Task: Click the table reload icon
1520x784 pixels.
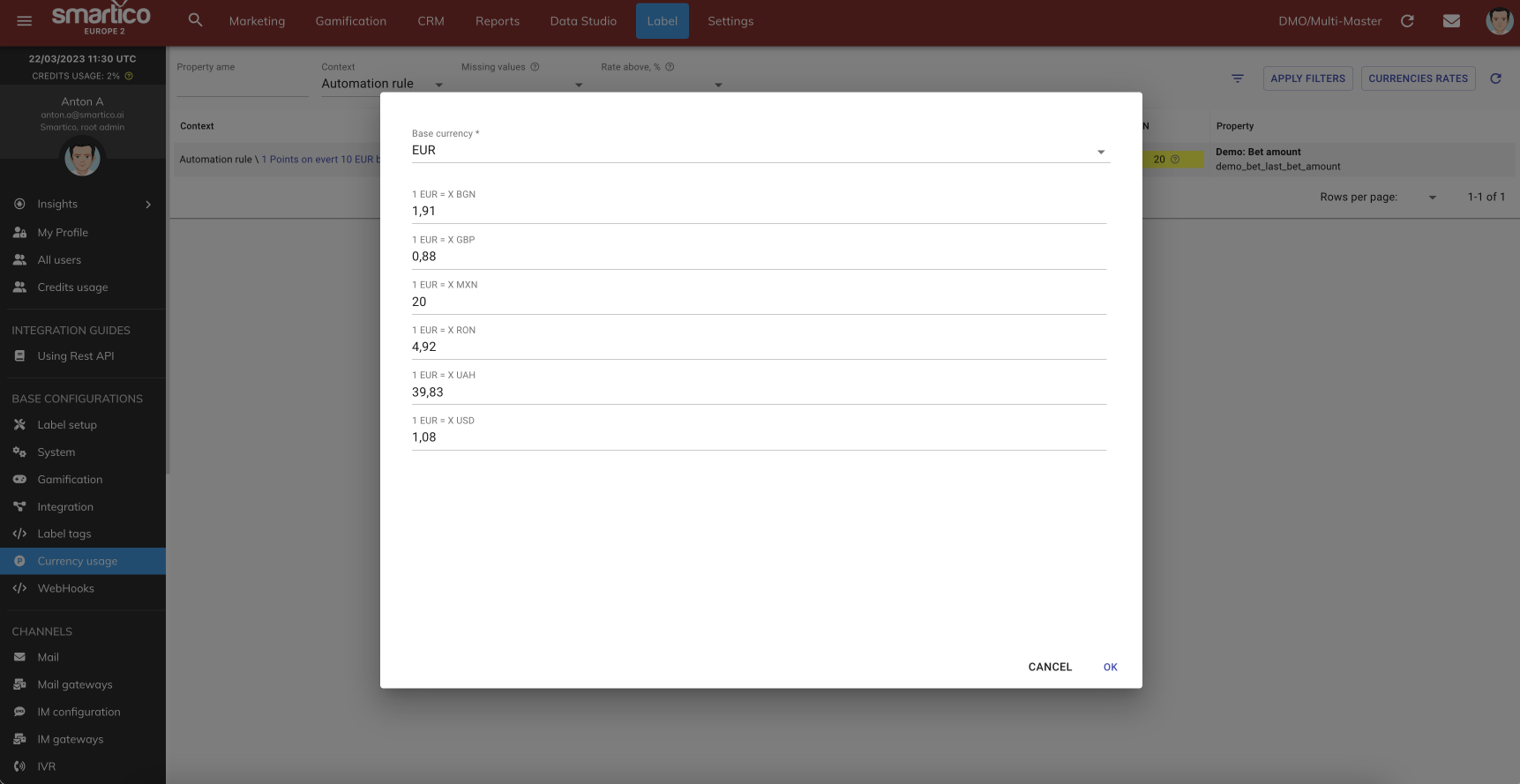Action: [x=1495, y=78]
